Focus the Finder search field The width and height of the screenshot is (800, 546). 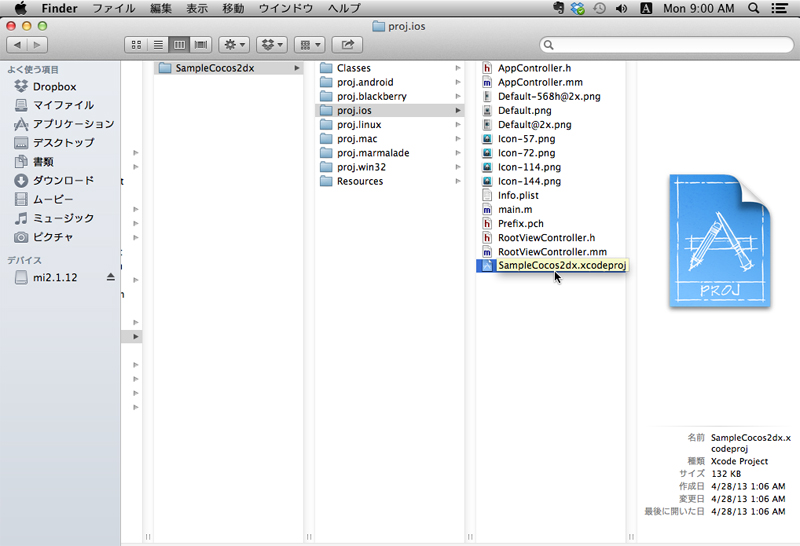667,45
